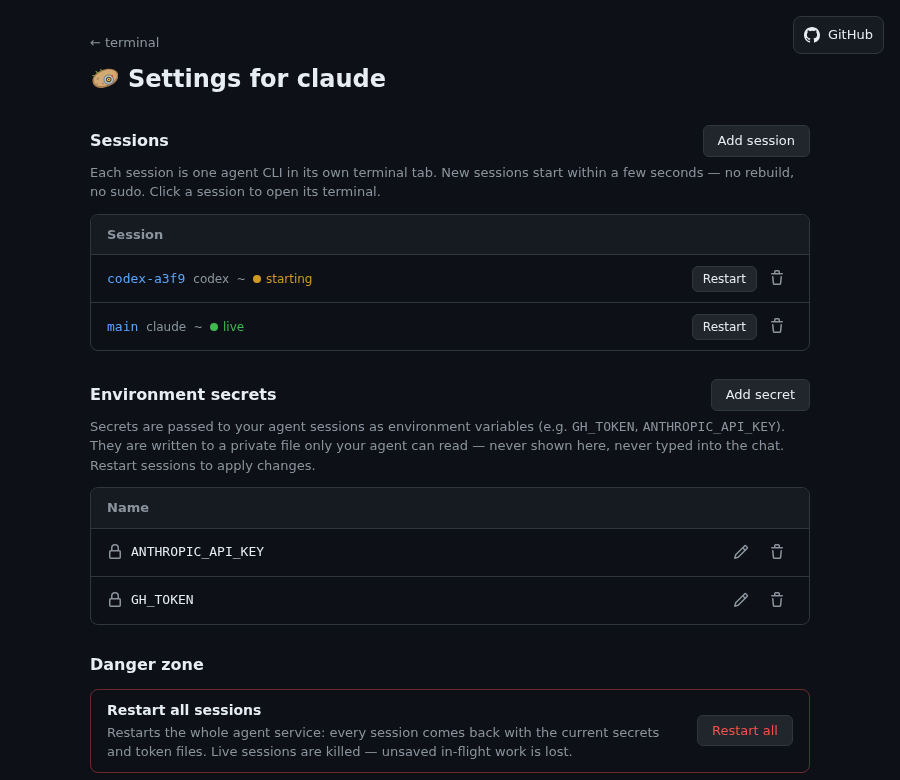900x780 pixels.
Task: Remove GH_TOKEN with the trash icon
Action: point(777,600)
